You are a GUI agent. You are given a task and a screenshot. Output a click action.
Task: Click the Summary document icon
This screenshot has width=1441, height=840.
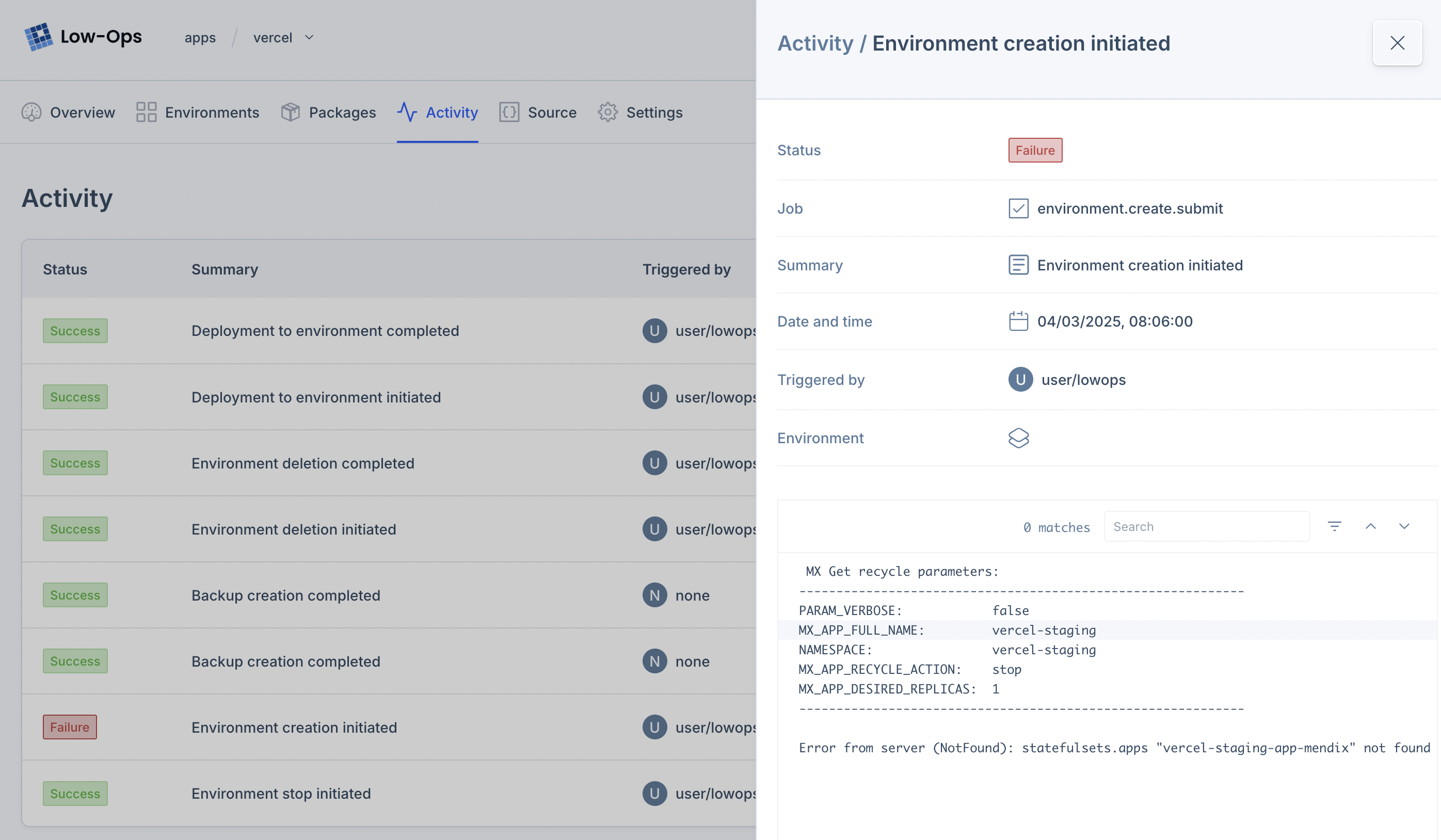tap(1019, 265)
